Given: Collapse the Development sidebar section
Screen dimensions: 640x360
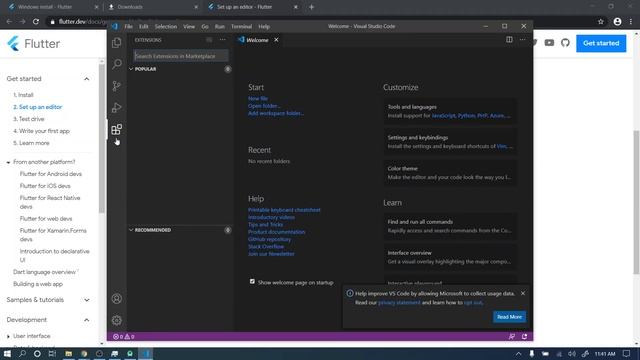Looking at the screenshot, I should 87,320.
